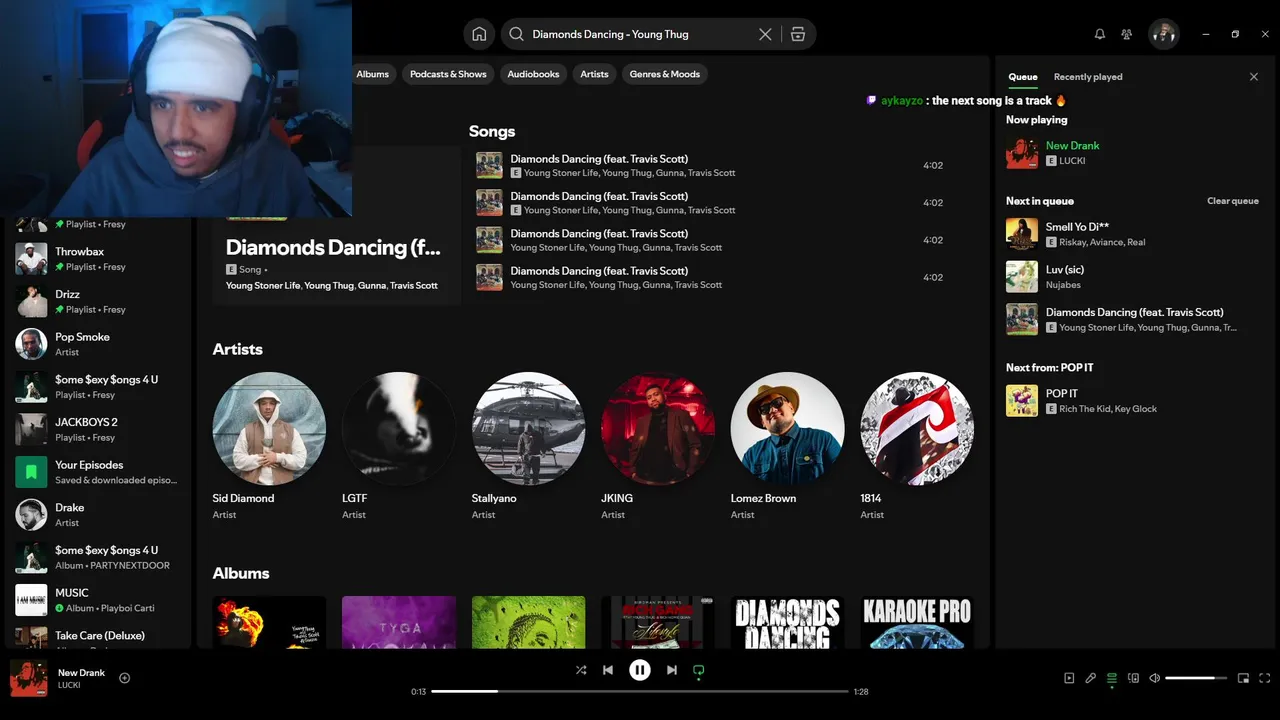Image resolution: width=1280 pixels, height=720 pixels.
Task: Open the Now Playing view icon
Action: (1069, 678)
